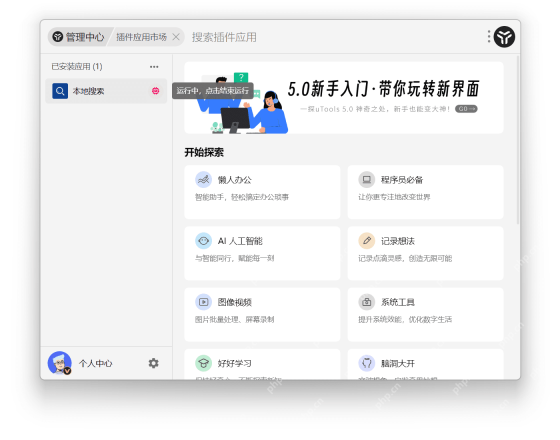Click the 程序员必备 laptop icon
560x440 pixels.
[x=366, y=180]
